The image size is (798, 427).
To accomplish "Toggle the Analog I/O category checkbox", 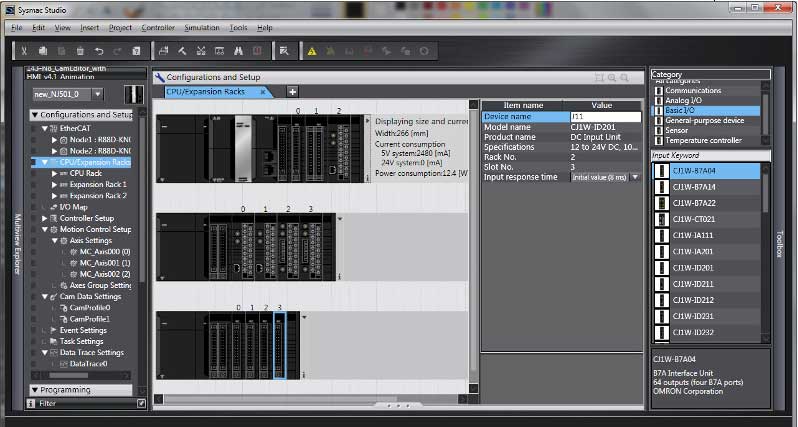I will click(658, 100).
